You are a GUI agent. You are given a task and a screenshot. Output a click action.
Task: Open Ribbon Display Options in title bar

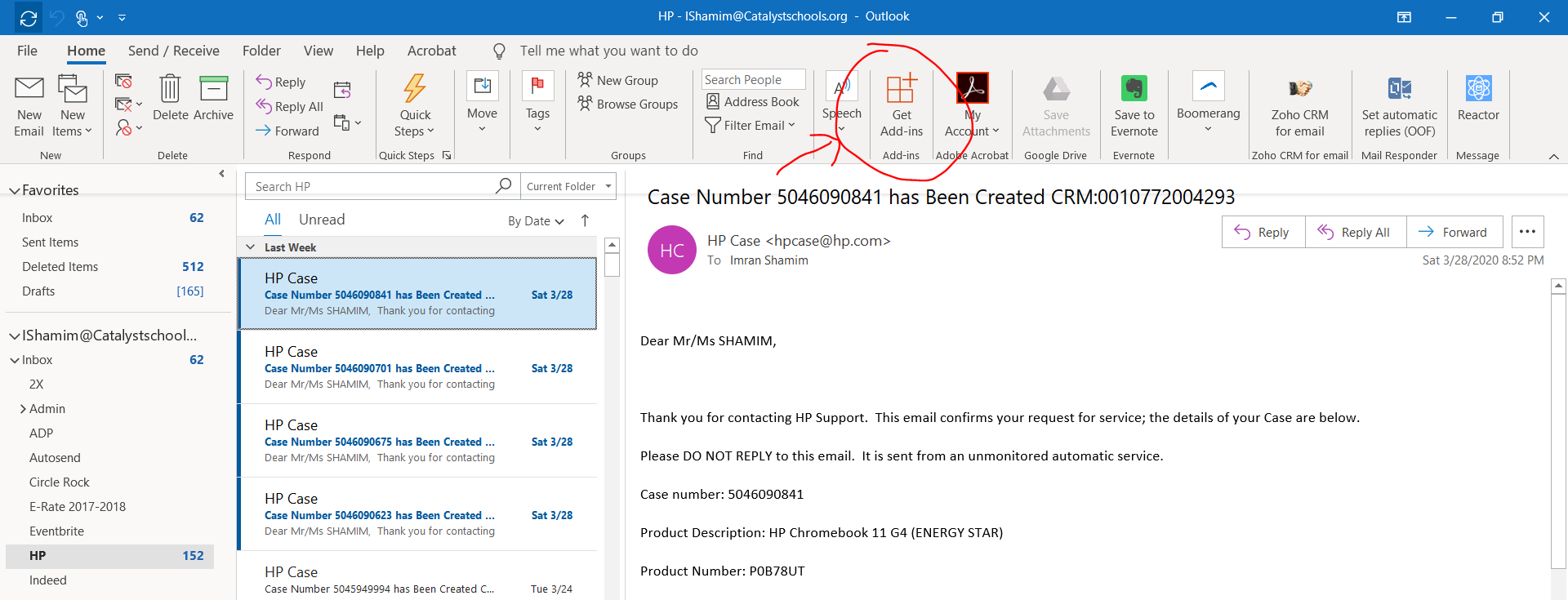coord(1404,17)
